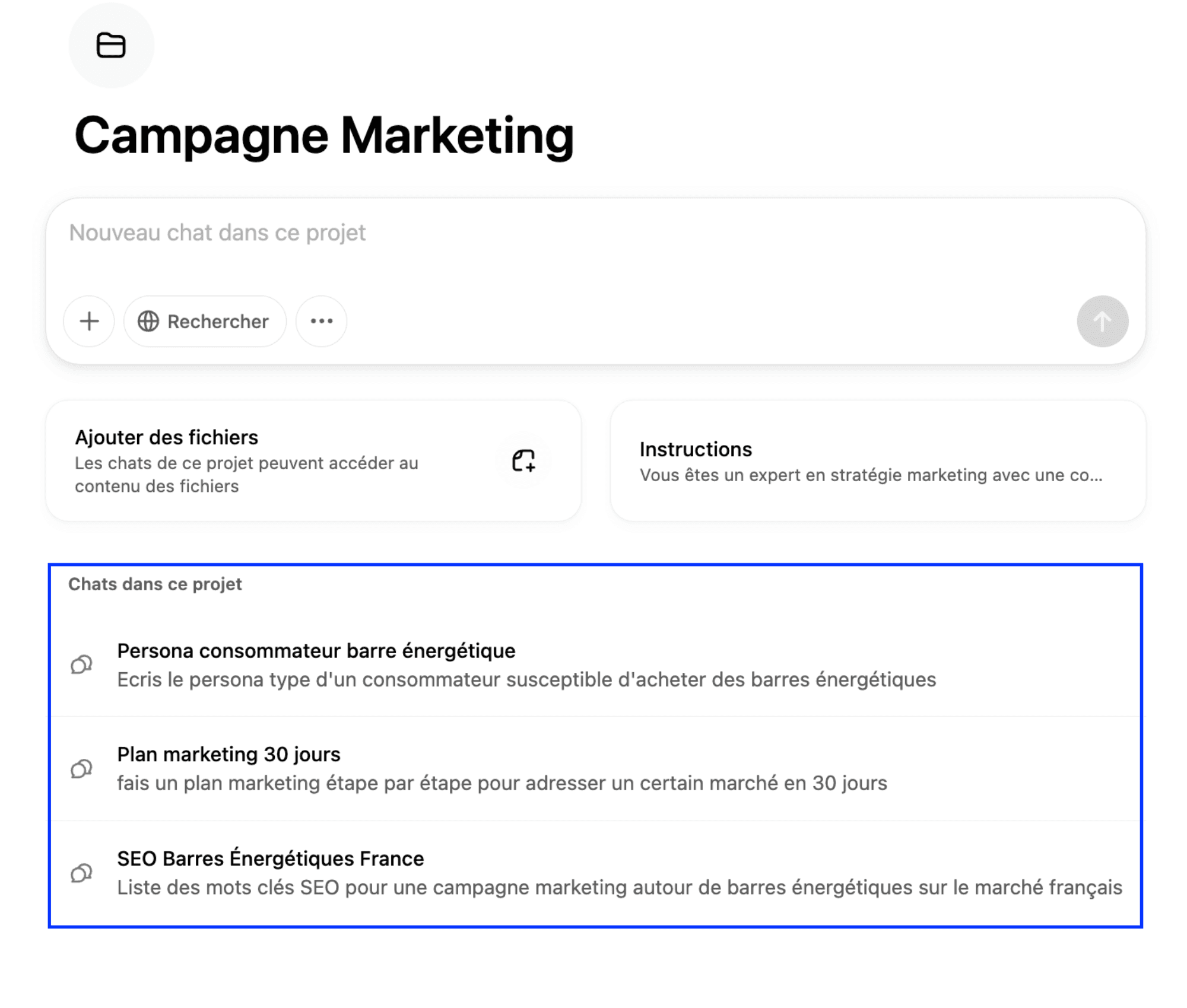Click the send arrow button
Image resolution: width=1187 pixels, height=1008 pixels.
[1102, 322]
